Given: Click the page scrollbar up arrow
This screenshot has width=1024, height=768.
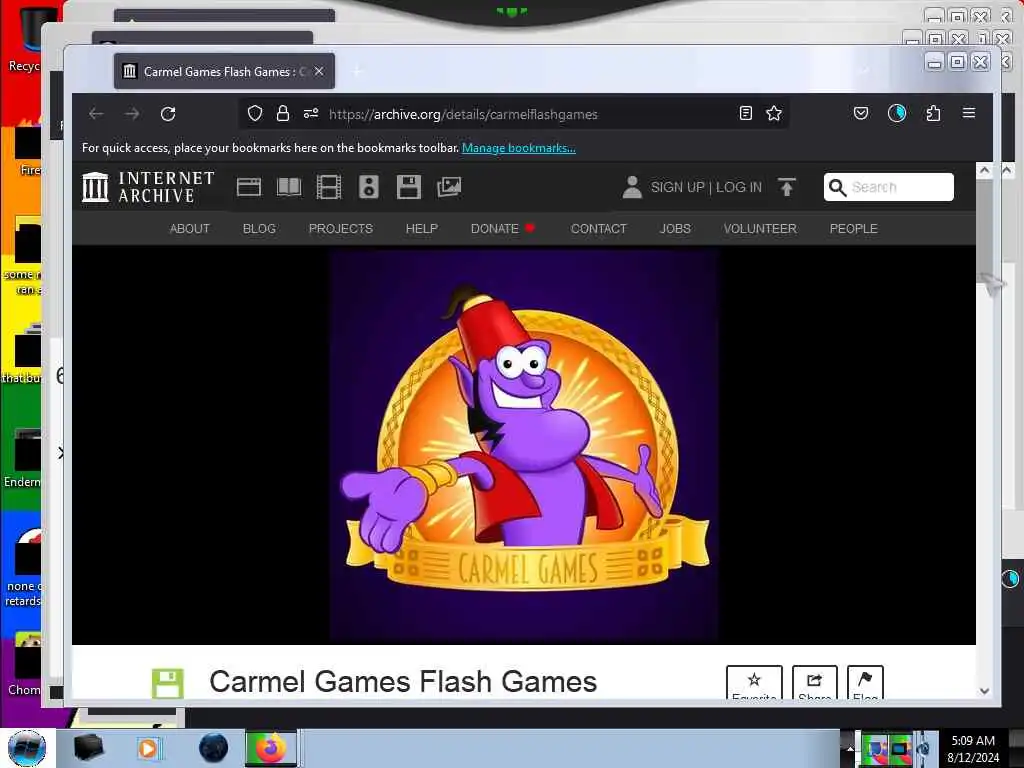Looking at the screenshot, I should coord(984,170).
